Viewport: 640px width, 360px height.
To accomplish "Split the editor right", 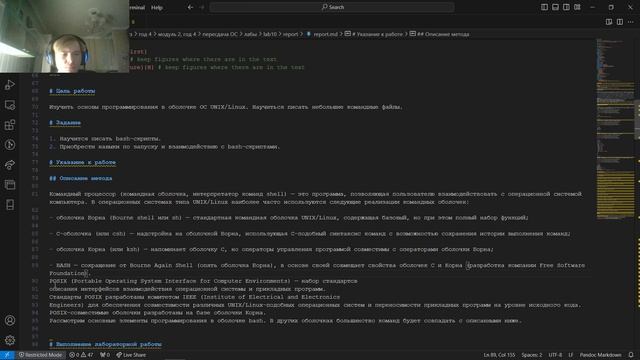I will pyautogui.click(x=620, y=22).
